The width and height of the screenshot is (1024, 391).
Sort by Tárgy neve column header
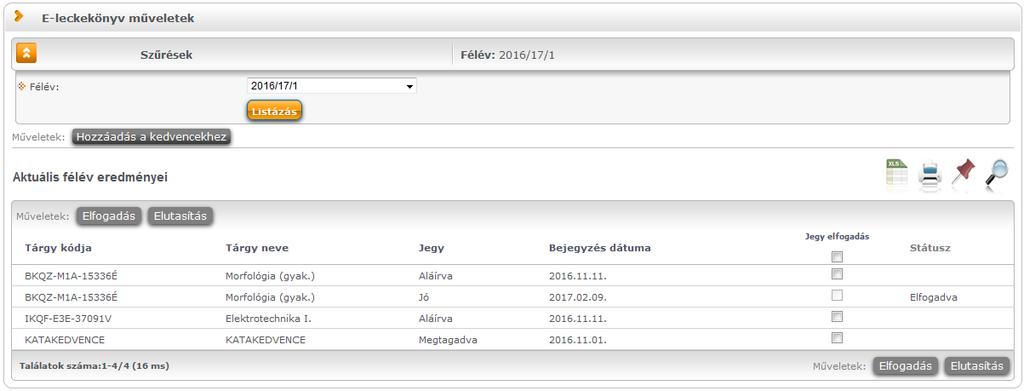(257, 248)
